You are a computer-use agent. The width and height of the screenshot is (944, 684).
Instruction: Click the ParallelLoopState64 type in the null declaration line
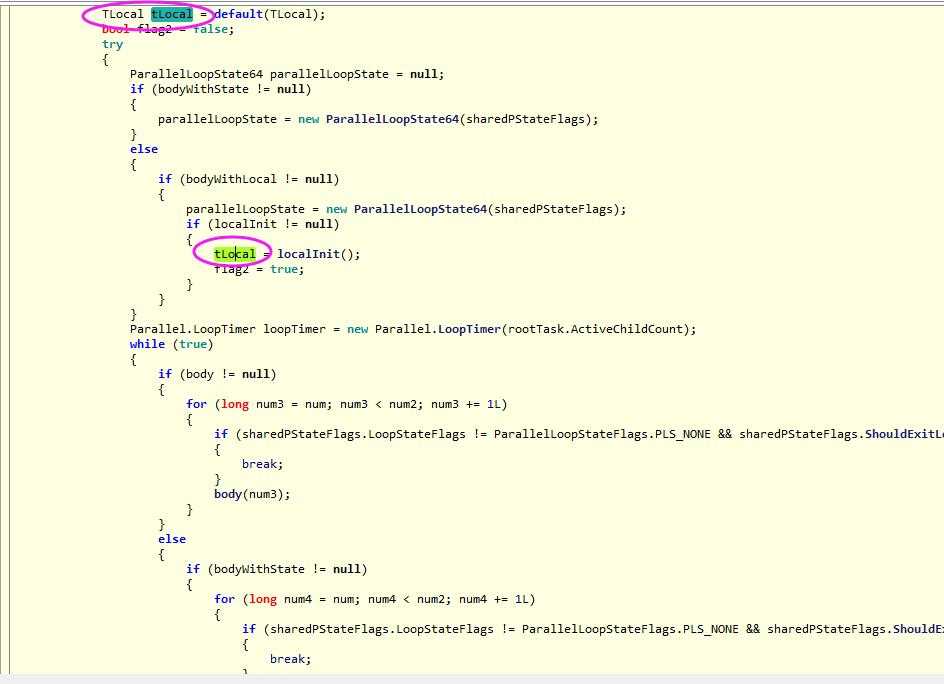[x=196, y=74]
